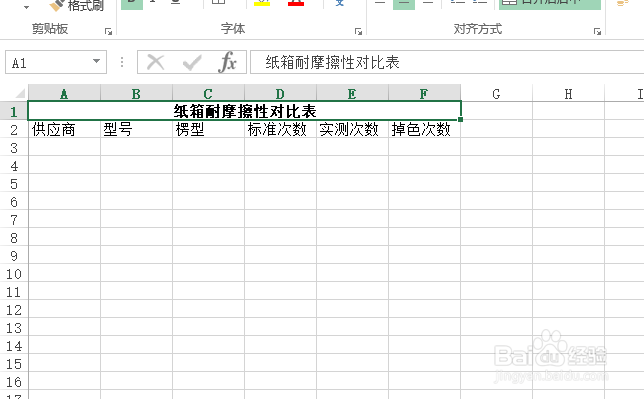This screenshot has height=399, width=644.
Task: Select the cell containing 掉色次数
Action: pos(424,129)
